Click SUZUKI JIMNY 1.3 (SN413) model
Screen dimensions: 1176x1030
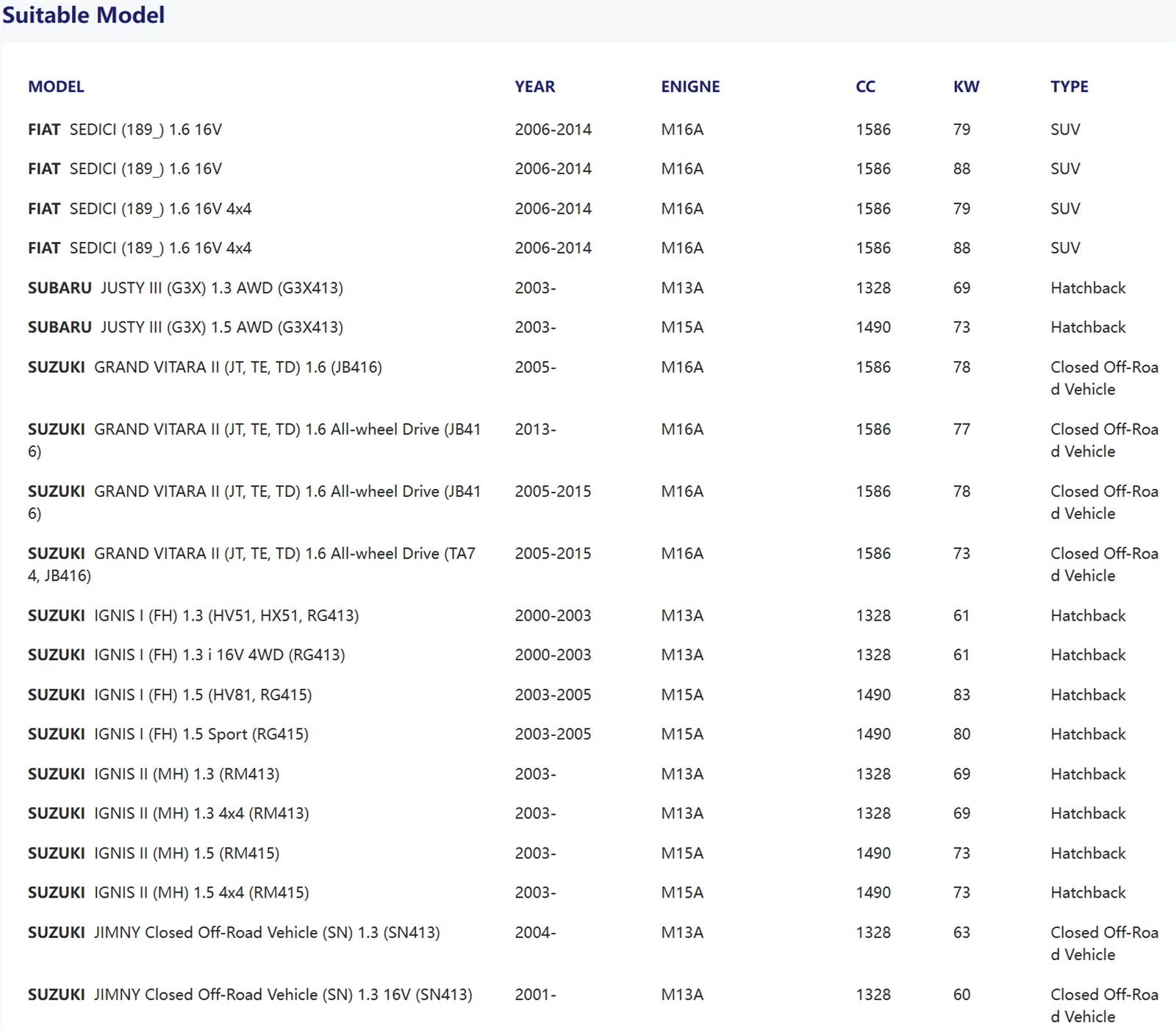coord(234,932)
